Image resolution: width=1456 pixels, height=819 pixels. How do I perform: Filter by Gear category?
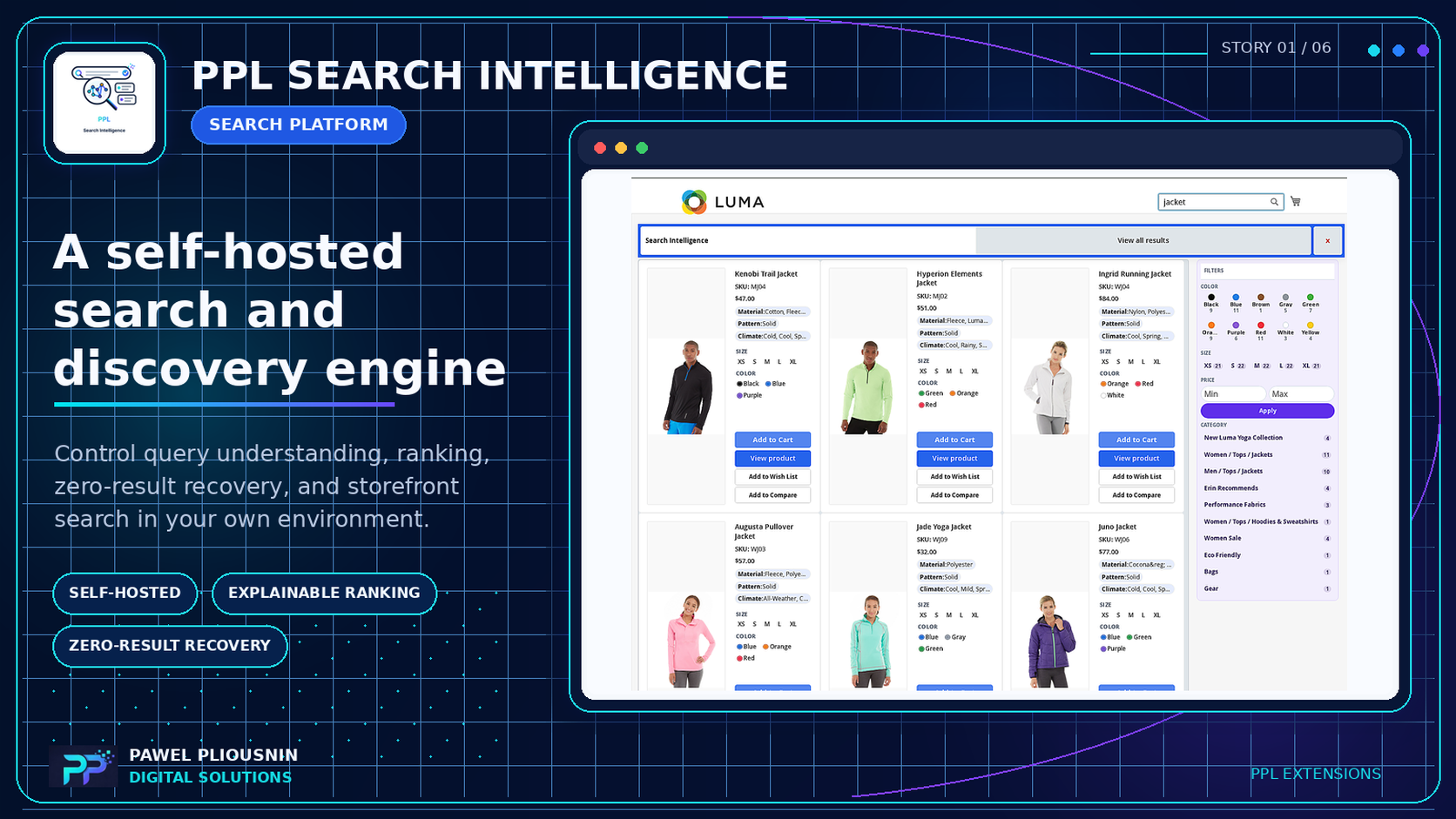(x=1267, y=588)
